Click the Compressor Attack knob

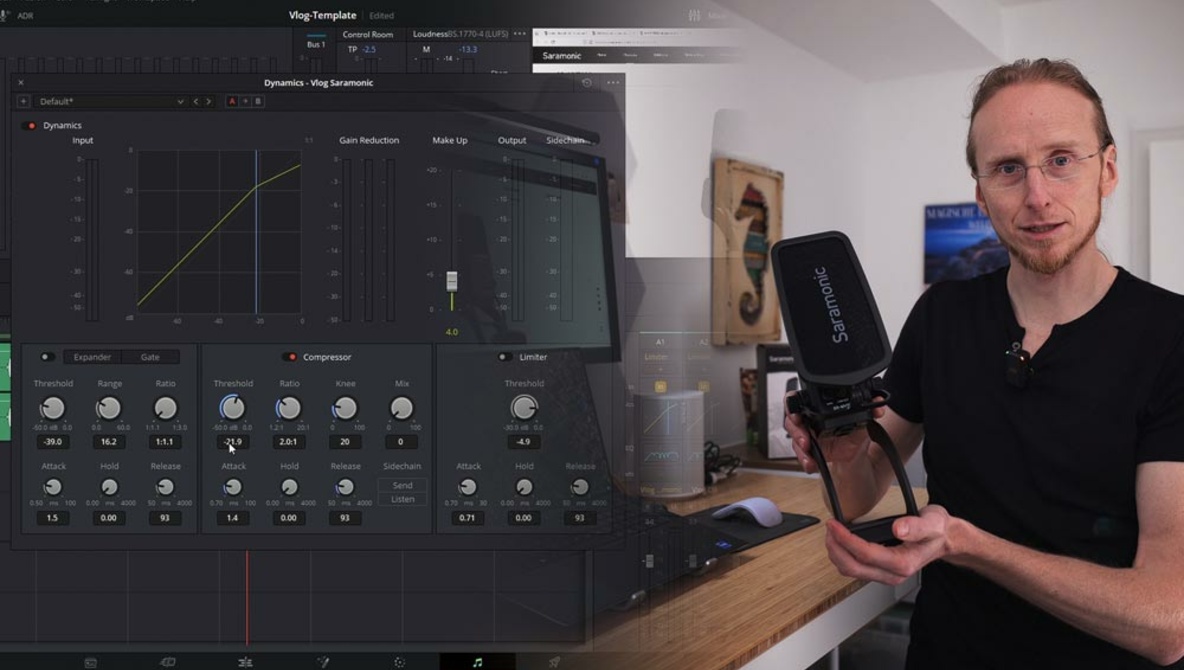(x=233, y=487)
